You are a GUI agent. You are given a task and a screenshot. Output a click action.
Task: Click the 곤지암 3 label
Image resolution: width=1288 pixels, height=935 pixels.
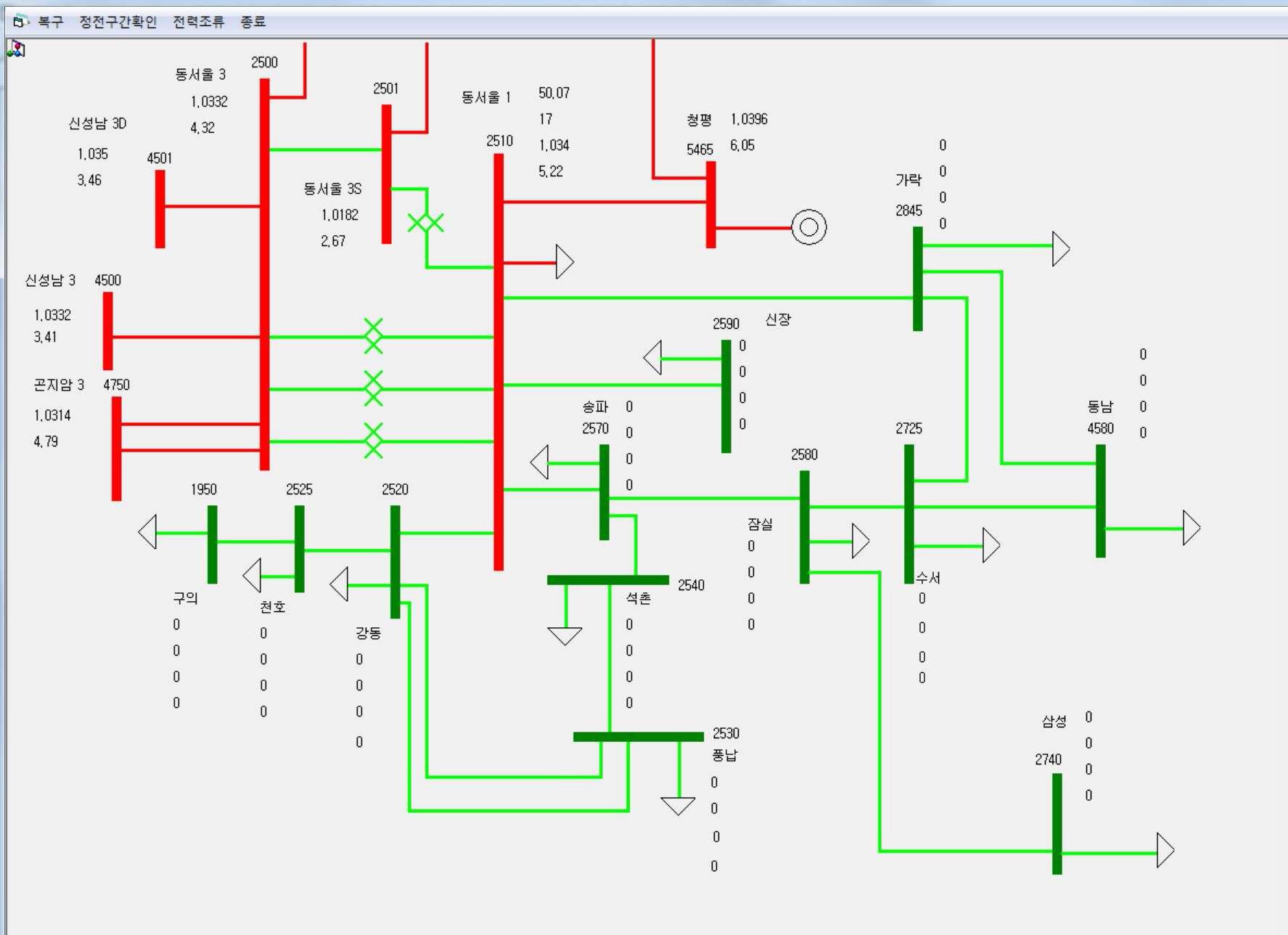pyautogui.click(x=59, y=385)
